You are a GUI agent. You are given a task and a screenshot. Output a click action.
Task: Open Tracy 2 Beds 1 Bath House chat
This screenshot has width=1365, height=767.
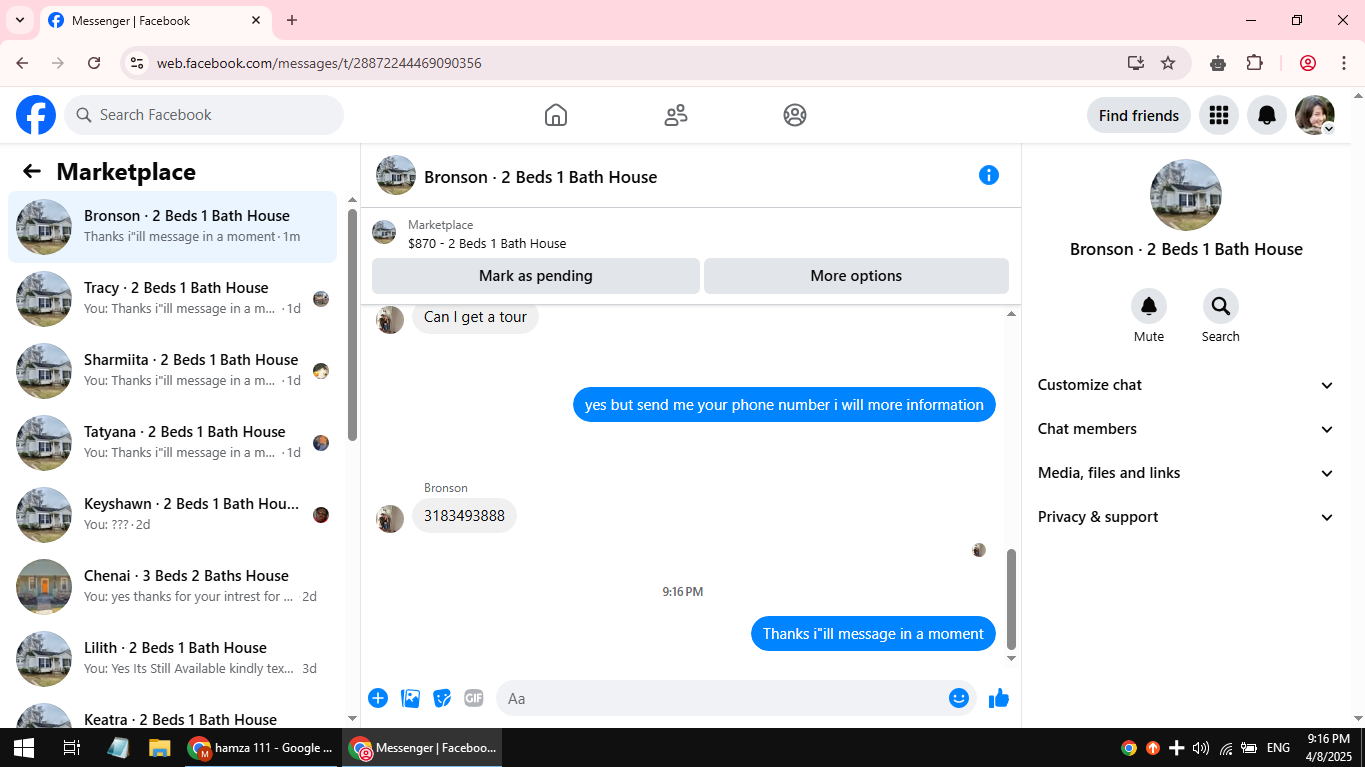(x=173, y=299)
